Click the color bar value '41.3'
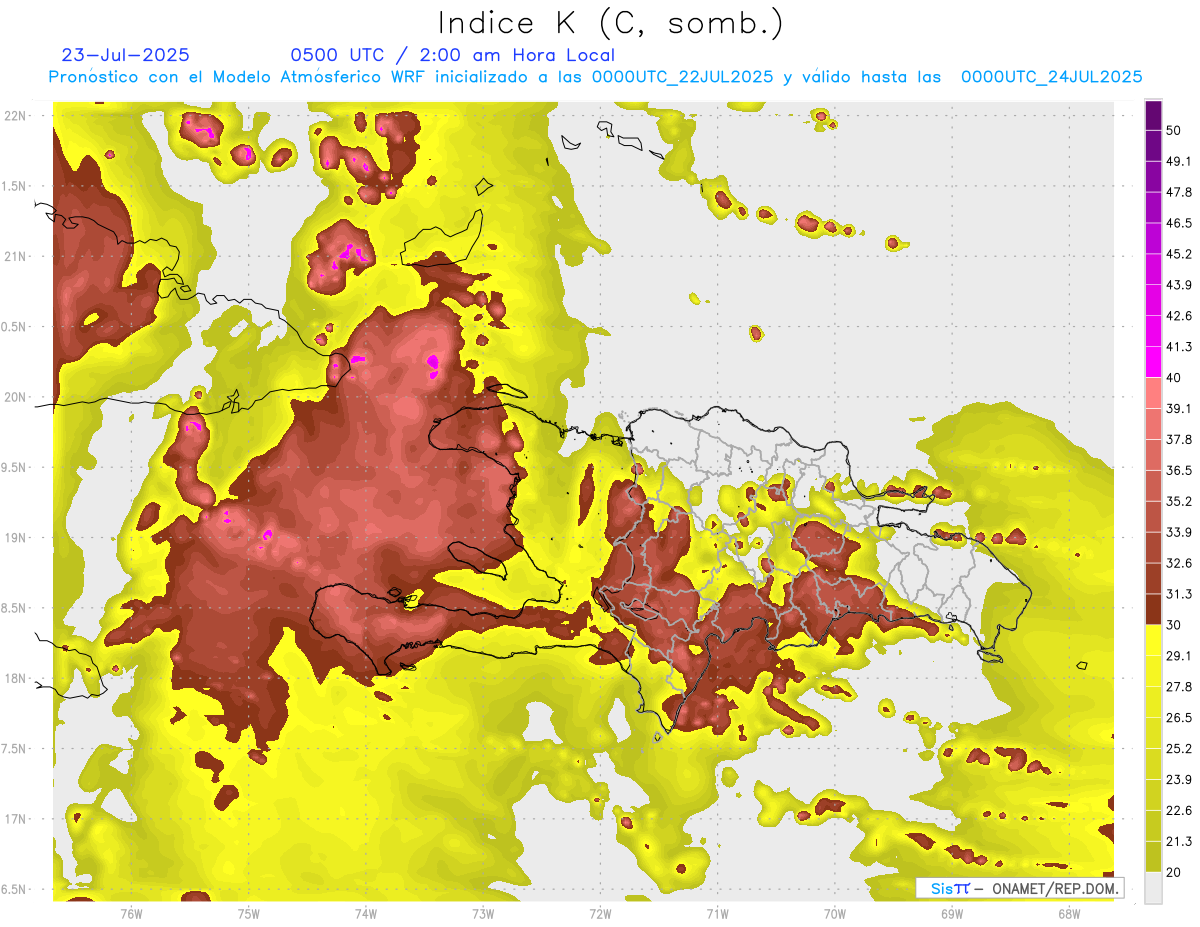 pyautogui.click(x=1179, y=347)
